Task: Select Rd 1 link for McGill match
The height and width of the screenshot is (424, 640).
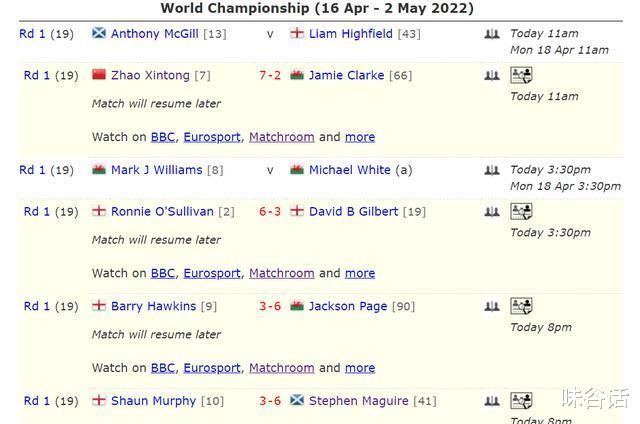Action: click(x=32, y=33)
